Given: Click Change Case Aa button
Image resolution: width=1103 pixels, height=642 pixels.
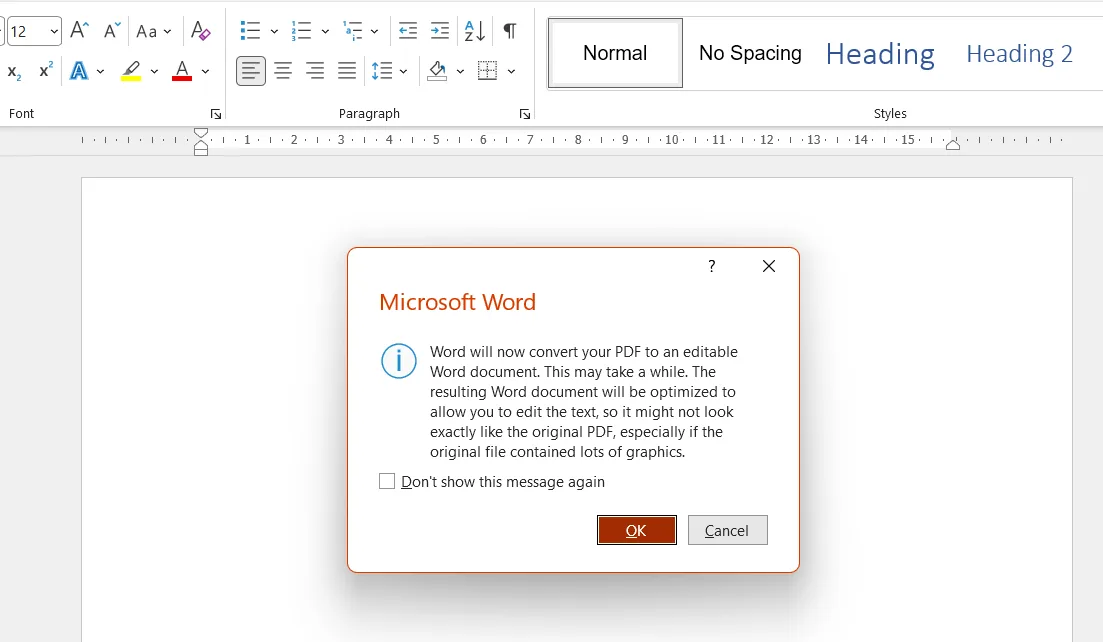Looking at the screenshot, I should (146, 32).
